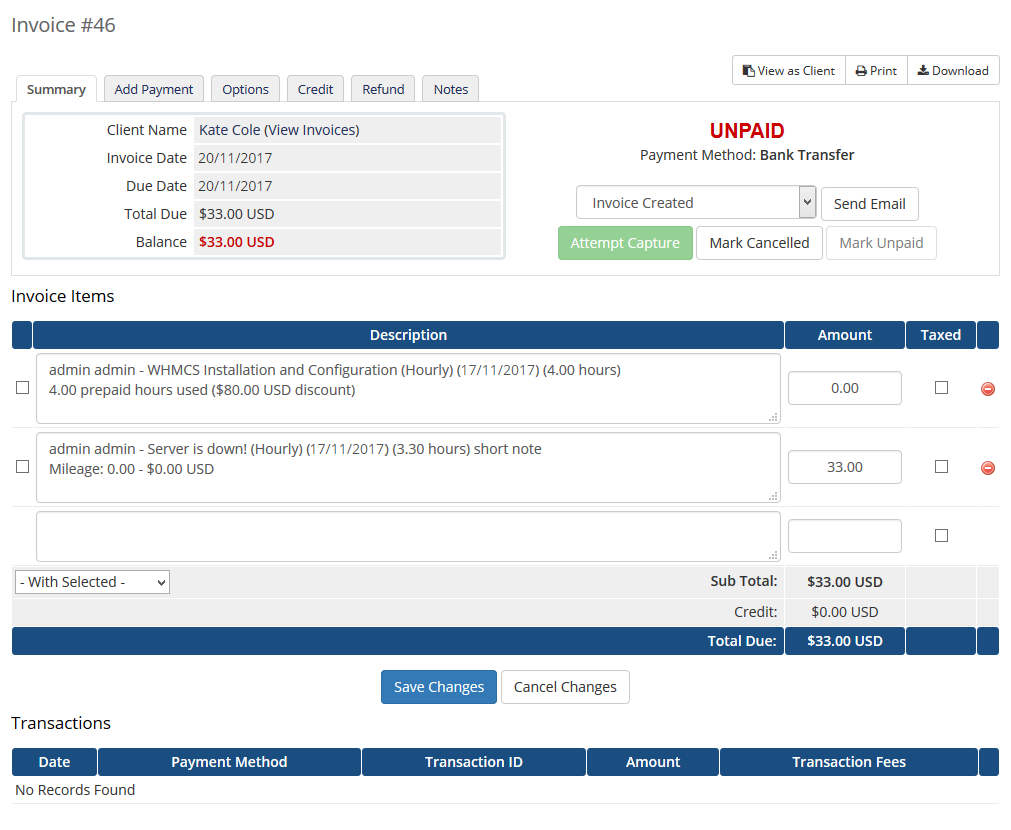Open the Notes tab
1011x830 pixels.
pyautogui.click(x=451, y=89)
